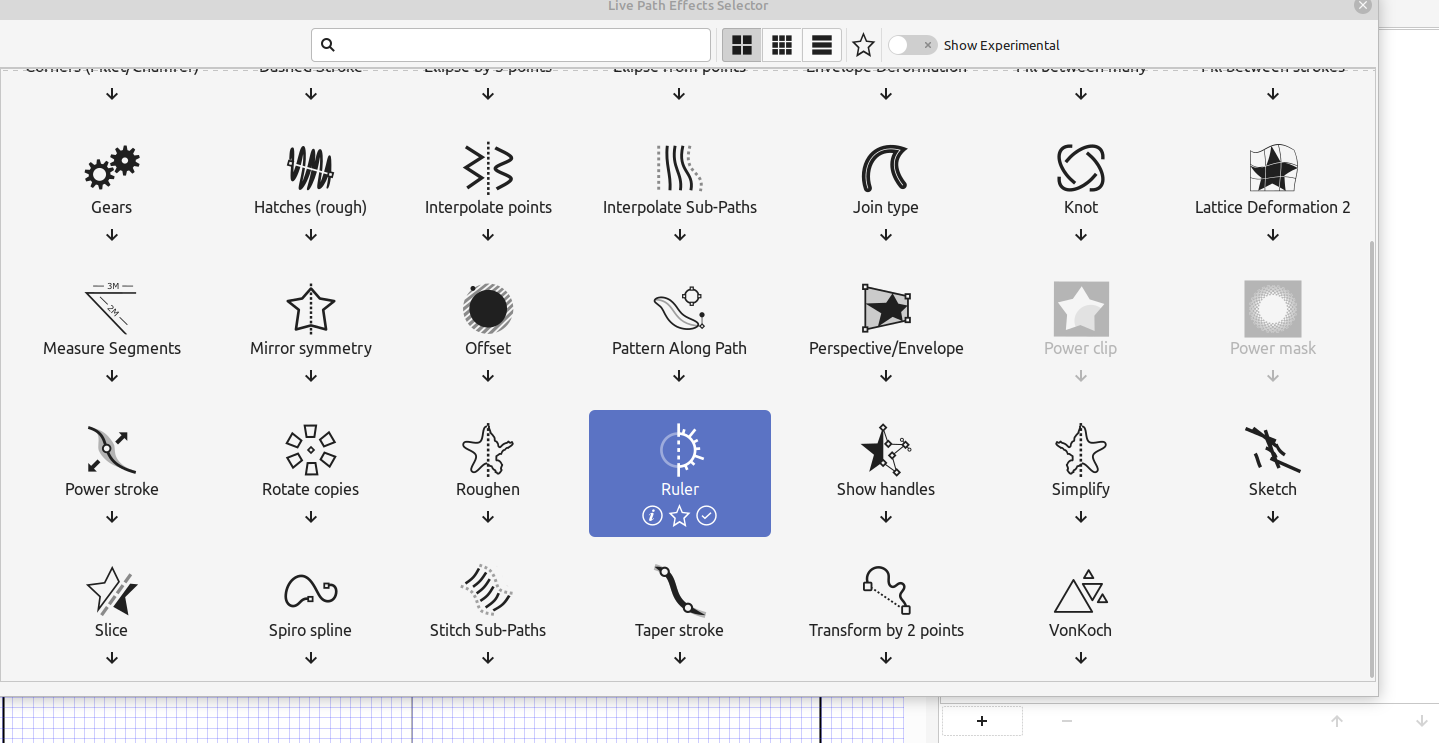1439x743 pixels.
Task: Toggle the Show Experimental switch
Action: pos(912,45)
